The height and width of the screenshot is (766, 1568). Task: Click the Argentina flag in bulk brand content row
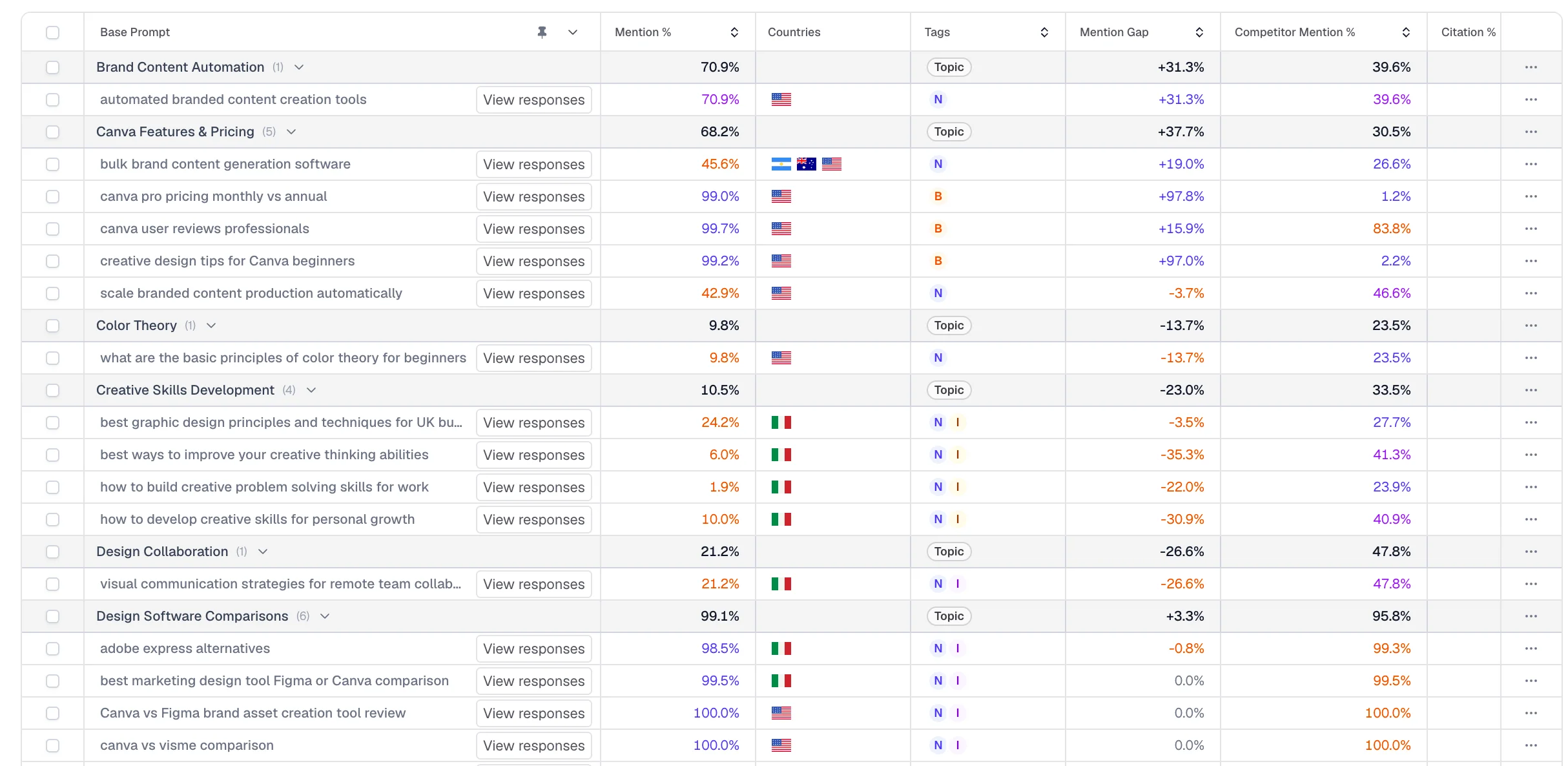[781, 164]
